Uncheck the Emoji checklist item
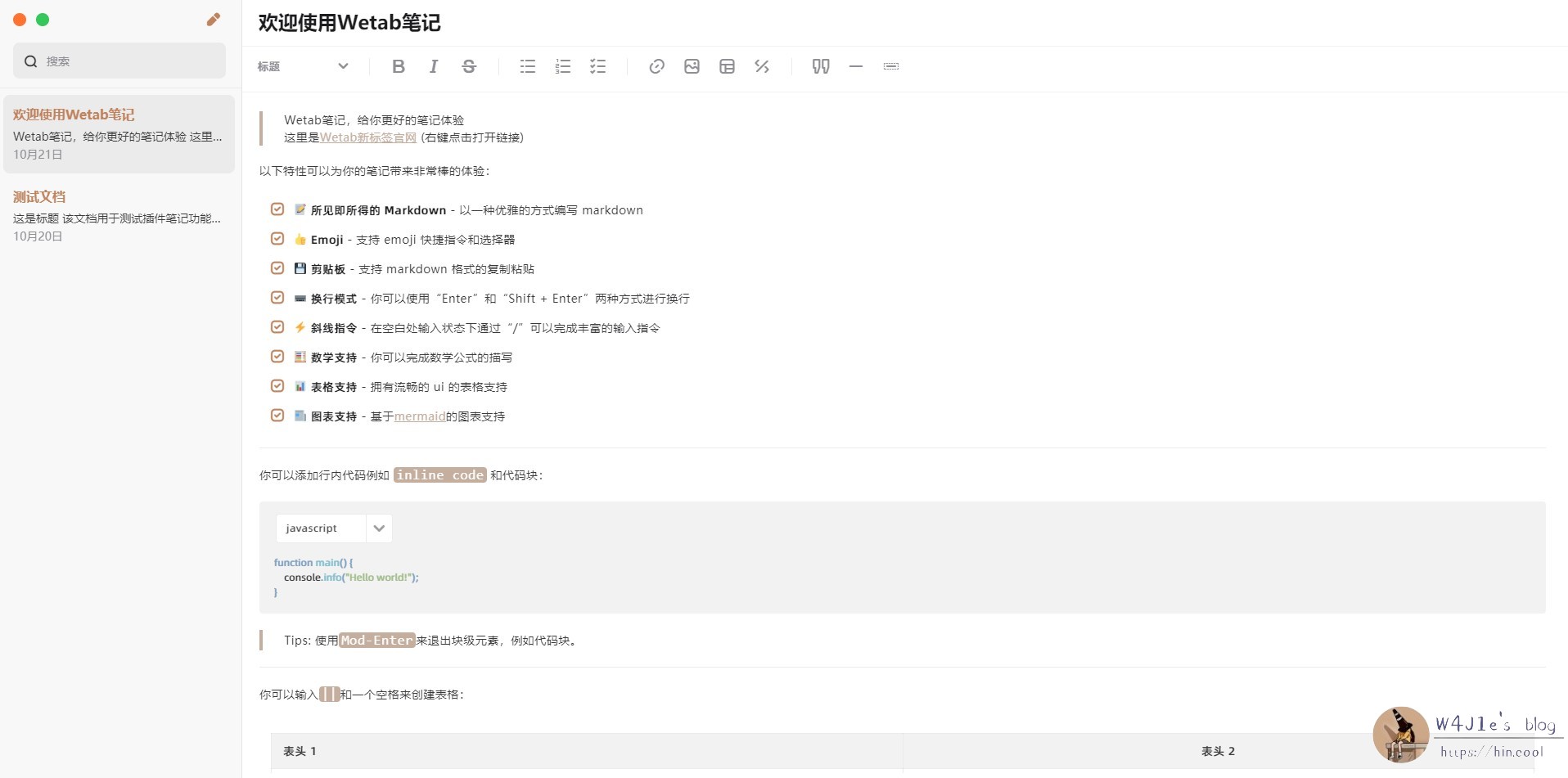This screenshot has height=778, width=1568. click(x=277, y=238)
